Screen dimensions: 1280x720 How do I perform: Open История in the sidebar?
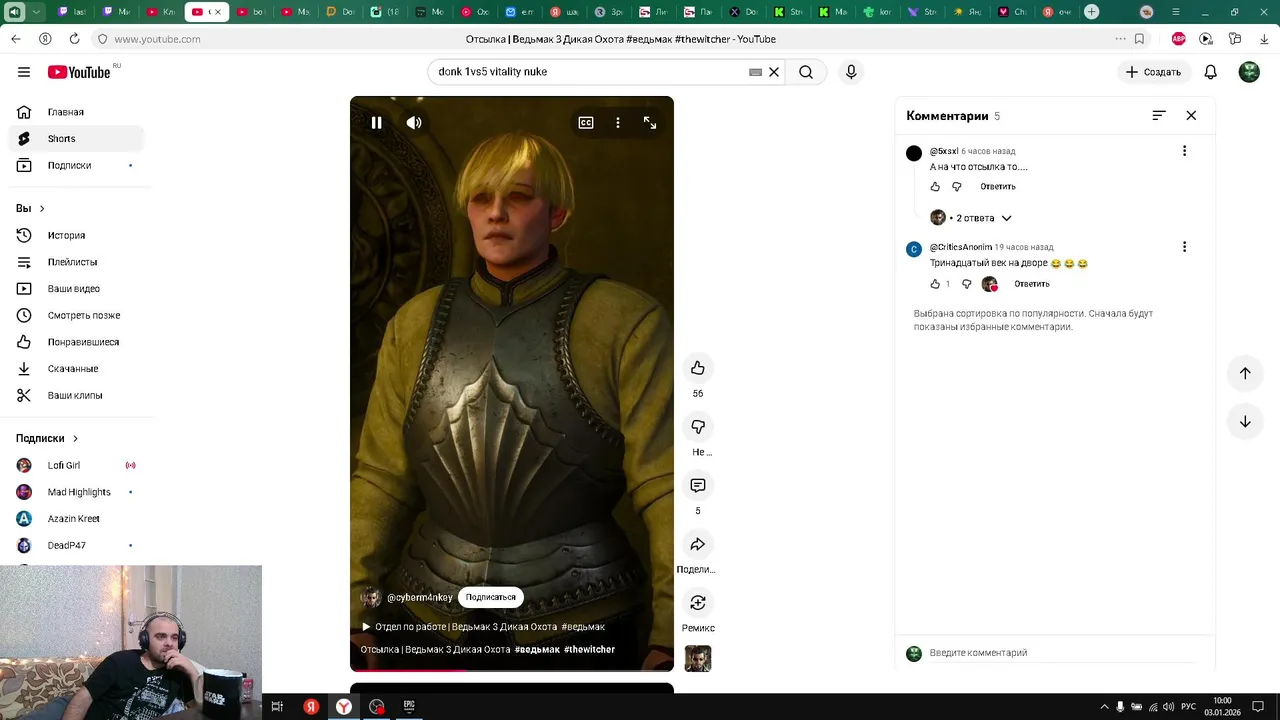click(76, 235)
